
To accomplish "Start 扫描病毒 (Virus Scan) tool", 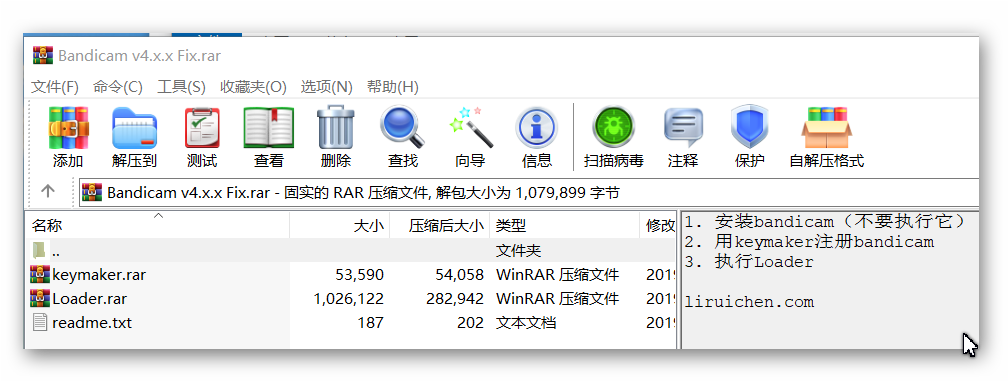I will tap(613, 127).
